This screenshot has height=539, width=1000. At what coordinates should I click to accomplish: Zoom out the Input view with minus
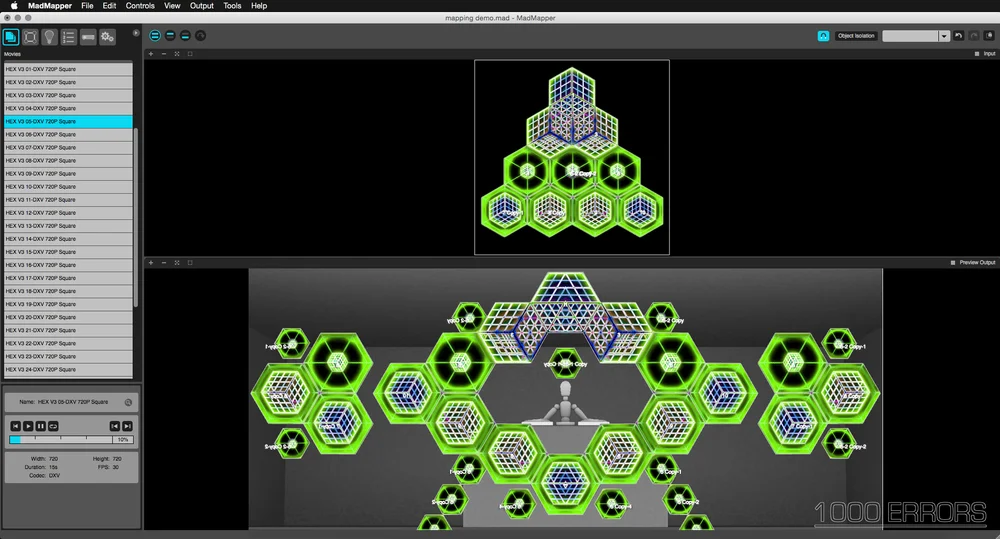[x=164, y=54]
